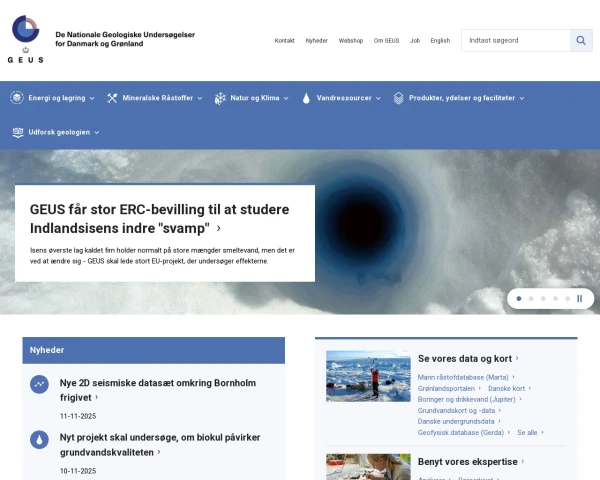Screen dimensions: 600x480
Task: Open Nye 2D seismiske datasæt news article
Action: point(158,390)
